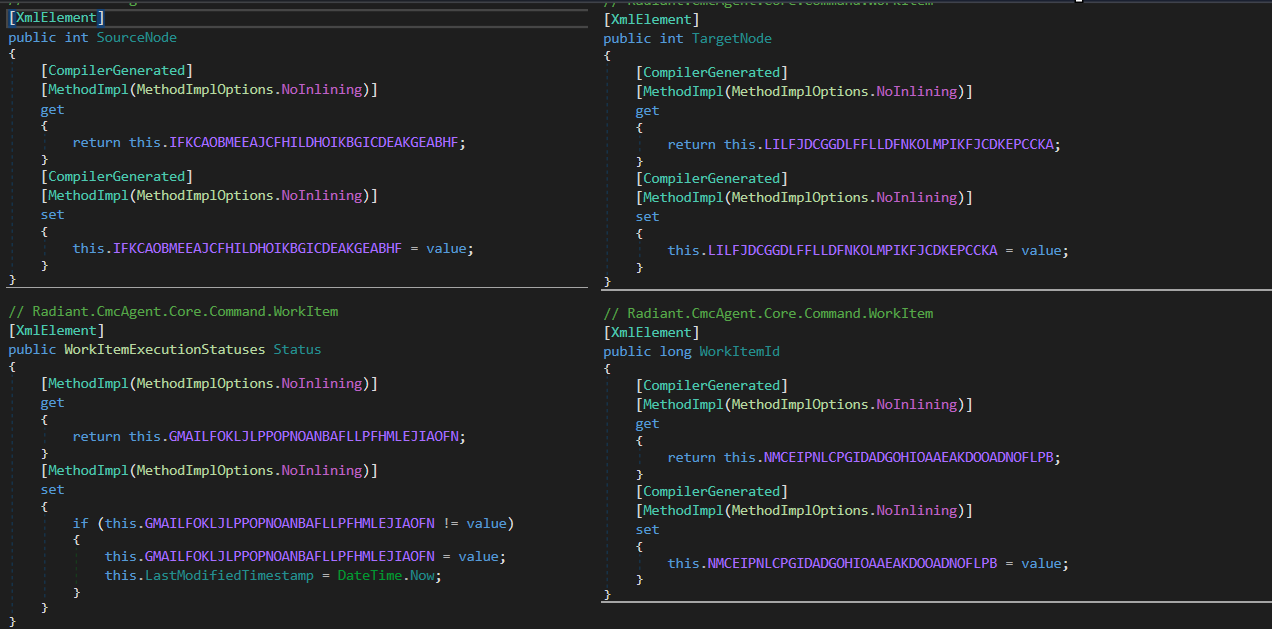Click the 'long' keyword before WorkItemId
Viewport: 1272px width, 629px height.
pyautogui.click(x=675, y=351)
